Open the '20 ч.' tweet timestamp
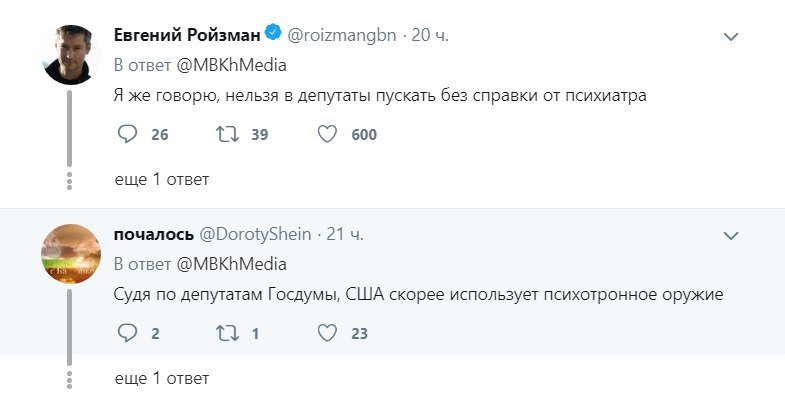Image resolution: width=785 pixels, height=406 pixels. coord(430,36)
